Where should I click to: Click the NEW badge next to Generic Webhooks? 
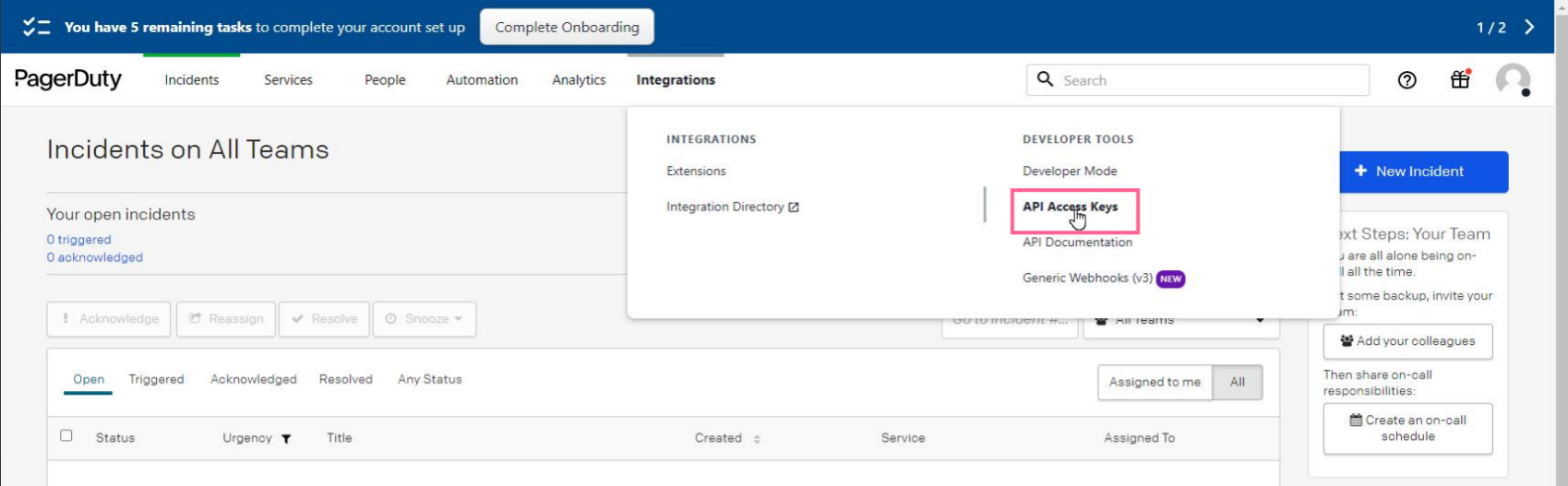point(1170,279)
